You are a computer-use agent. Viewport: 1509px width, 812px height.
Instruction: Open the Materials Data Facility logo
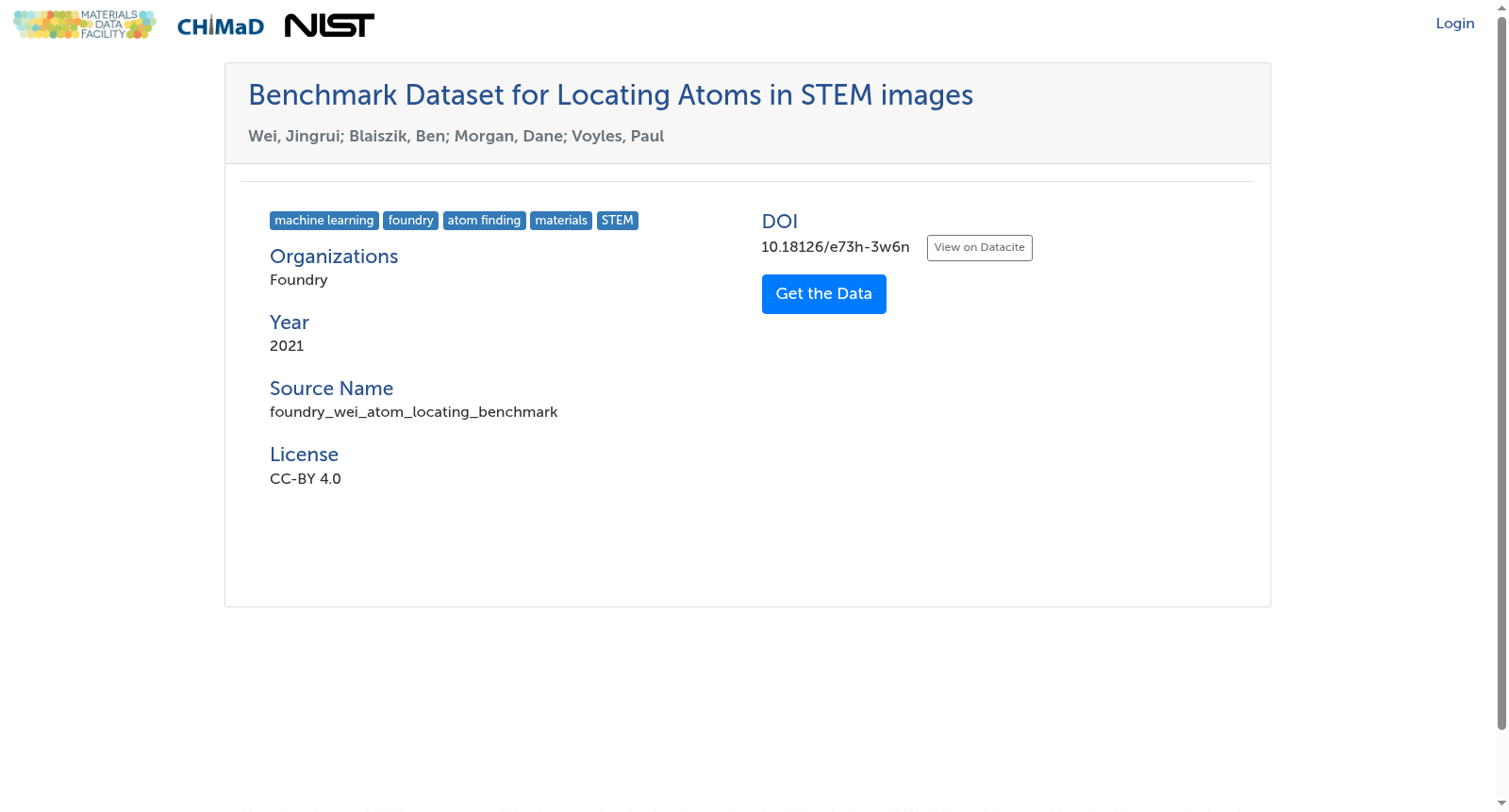[x=85, y=25]
